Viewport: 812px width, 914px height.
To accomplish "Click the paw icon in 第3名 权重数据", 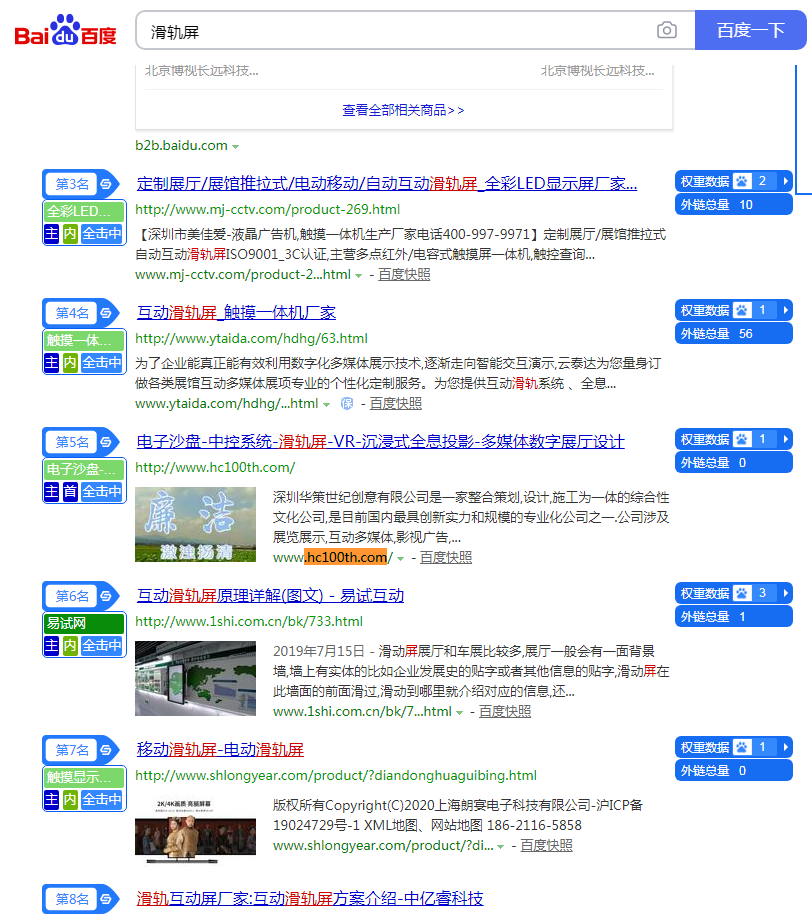I will [x=741, y=181].
